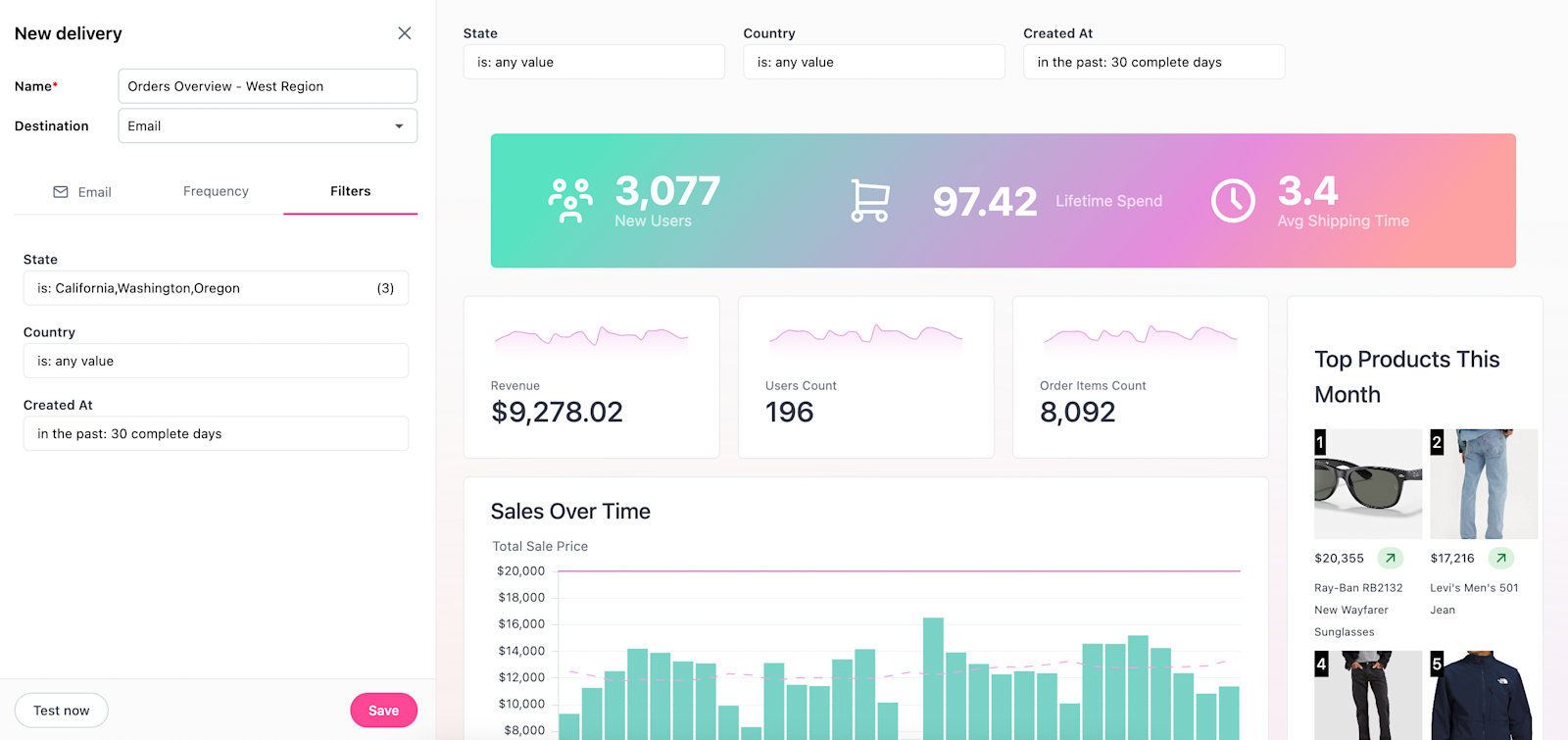Switch to the Frequency tab

click(216, 192)
